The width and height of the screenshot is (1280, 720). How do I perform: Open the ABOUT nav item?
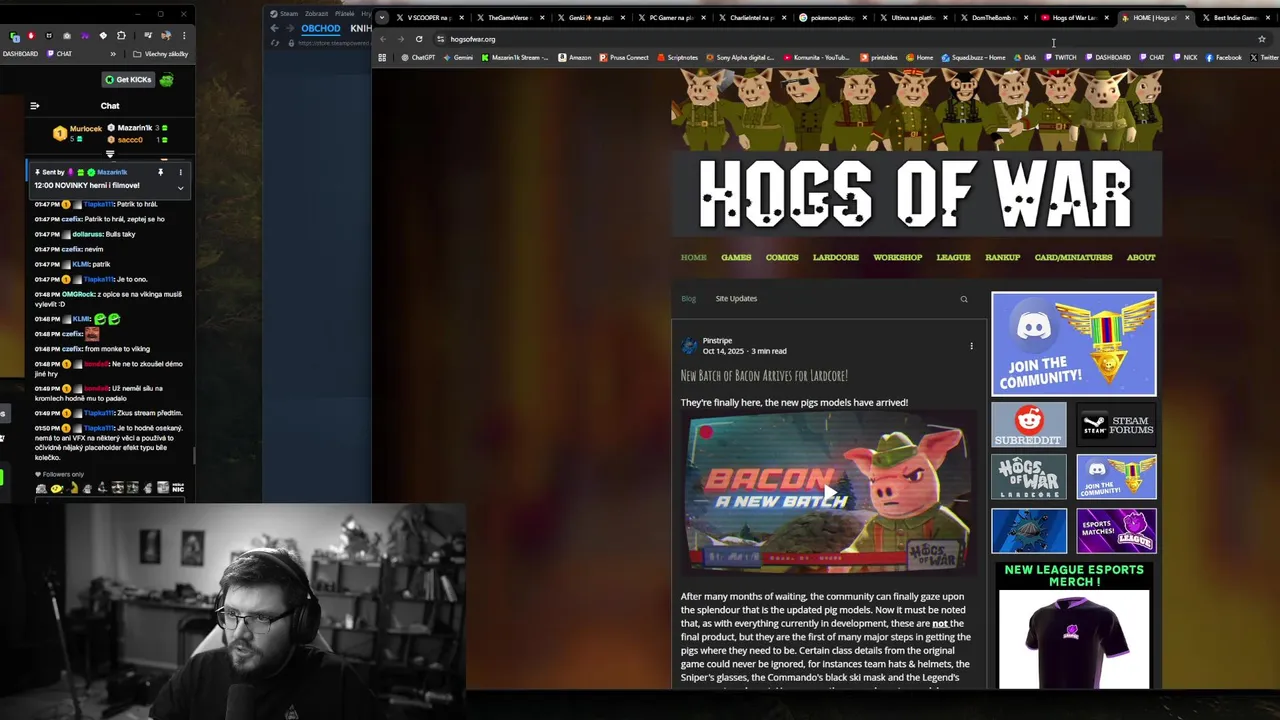click(1141, 258)
